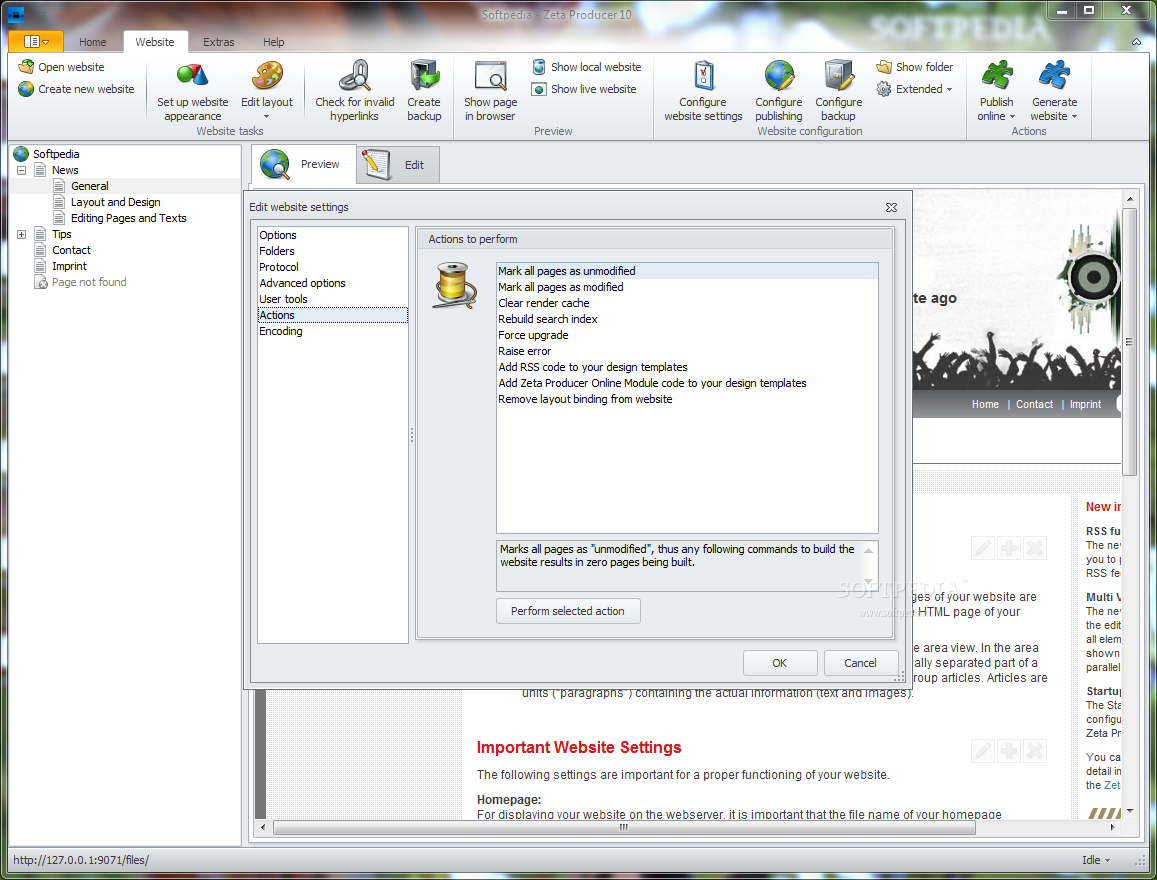Click Home link in preview navigation
Viewport: 1157px width, 880px height.
(x=985, y=404)
